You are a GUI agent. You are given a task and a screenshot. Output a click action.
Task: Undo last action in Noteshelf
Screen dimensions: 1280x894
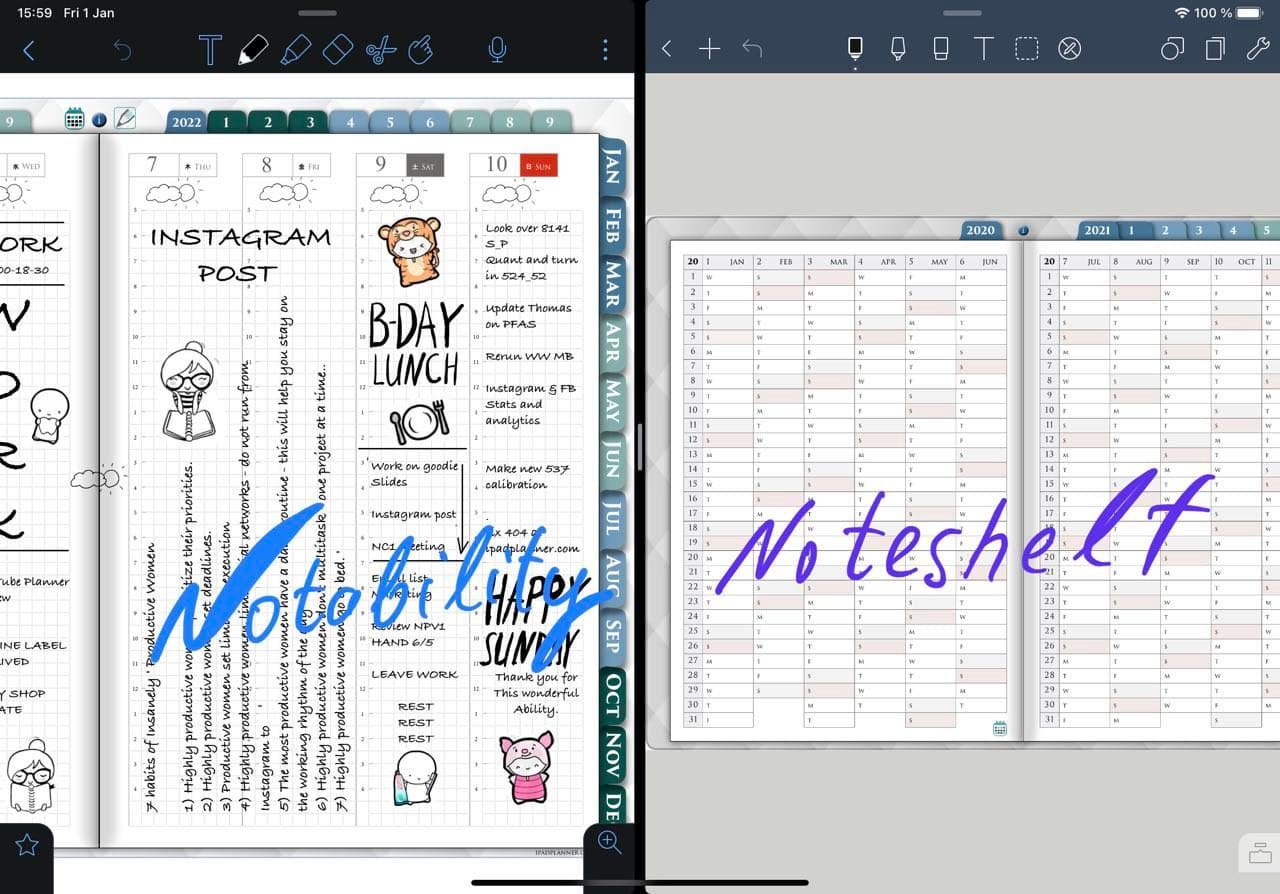coord(752,49)
